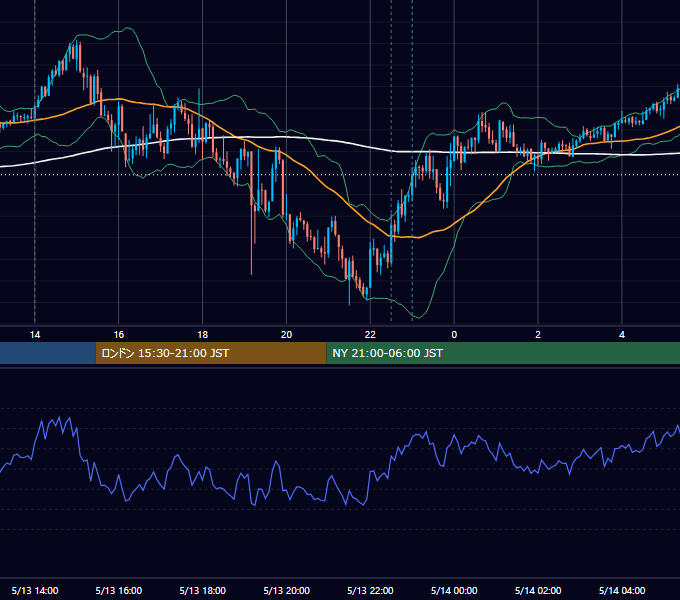Click the ロンドン 15:30-21:00 JST session bar
The height and width of the screenshot is (600, 680).
click(x=211, y=353)
